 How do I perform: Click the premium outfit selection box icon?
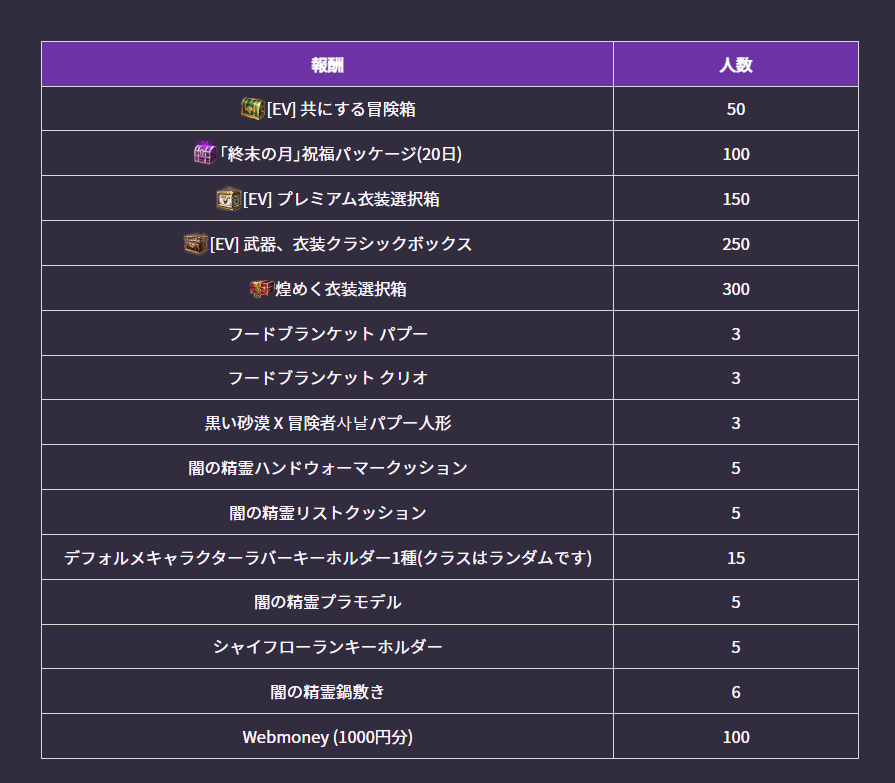pyautogui.click(x=229, y=199)
